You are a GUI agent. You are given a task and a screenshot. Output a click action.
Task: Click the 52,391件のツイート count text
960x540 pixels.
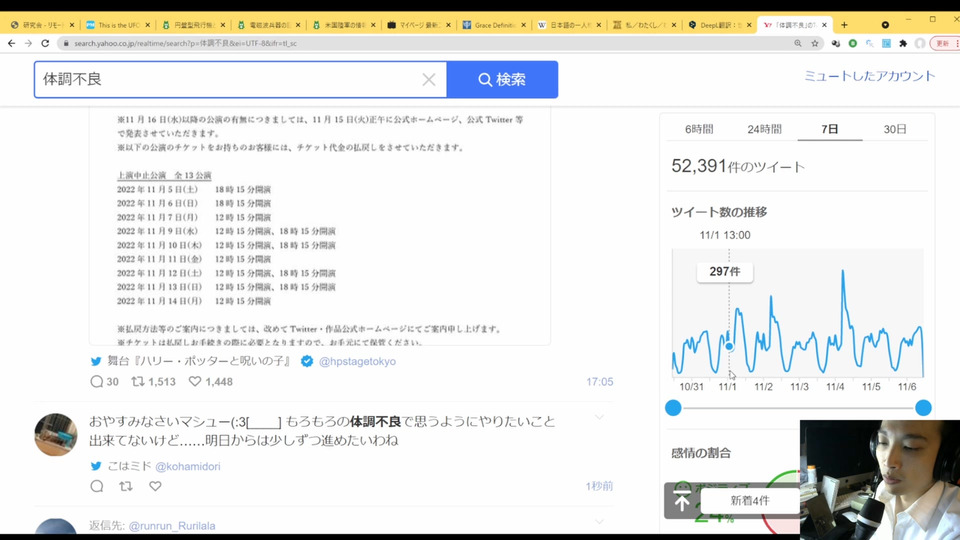(x=738, y=167)
